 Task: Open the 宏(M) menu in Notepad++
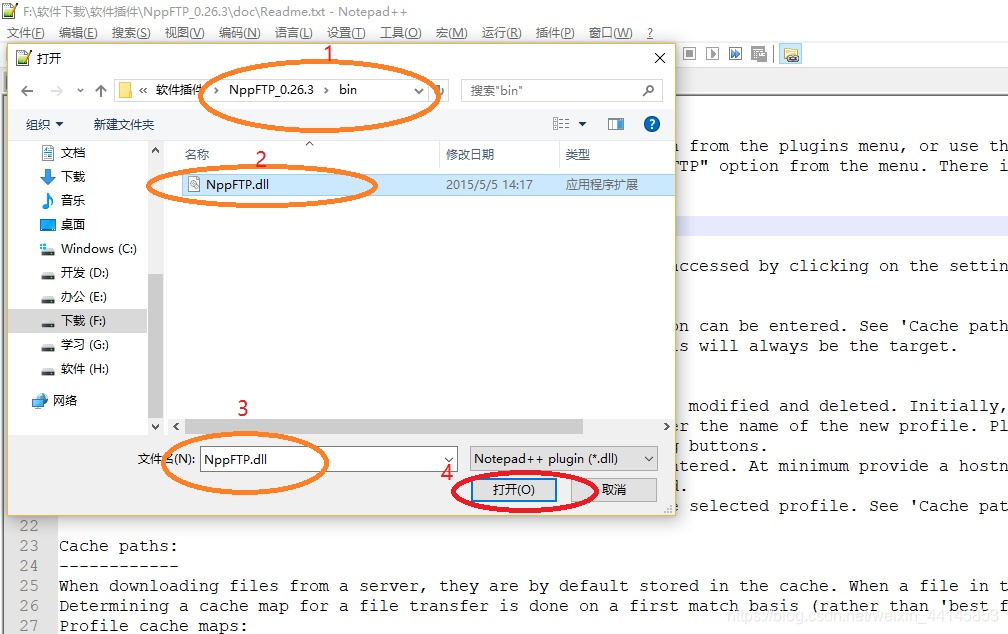pyautogui.click(x=451, y=33)
